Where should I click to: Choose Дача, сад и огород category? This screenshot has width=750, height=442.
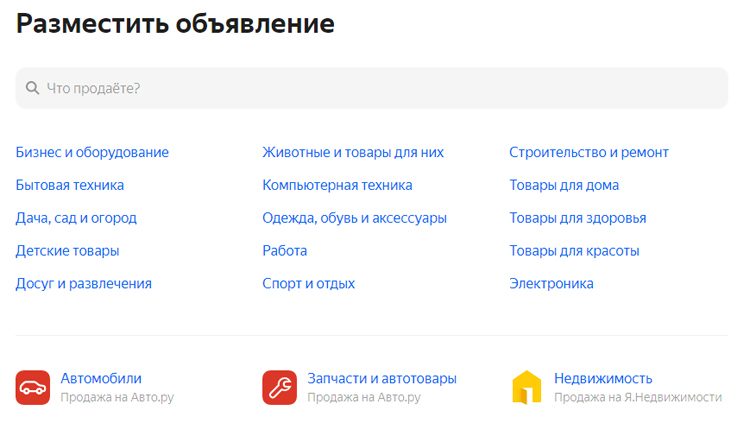(x=76, y=218)
